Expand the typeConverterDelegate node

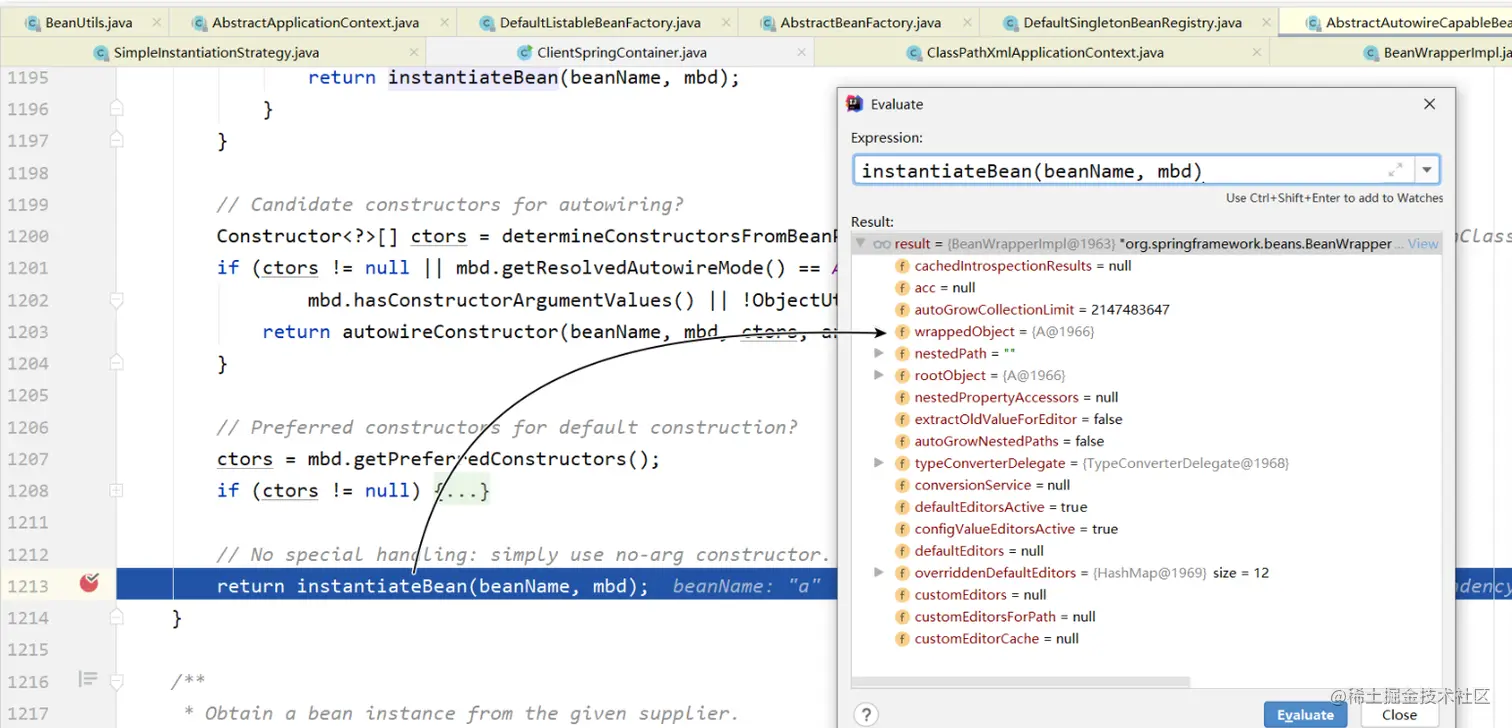(x=879, y=463)
